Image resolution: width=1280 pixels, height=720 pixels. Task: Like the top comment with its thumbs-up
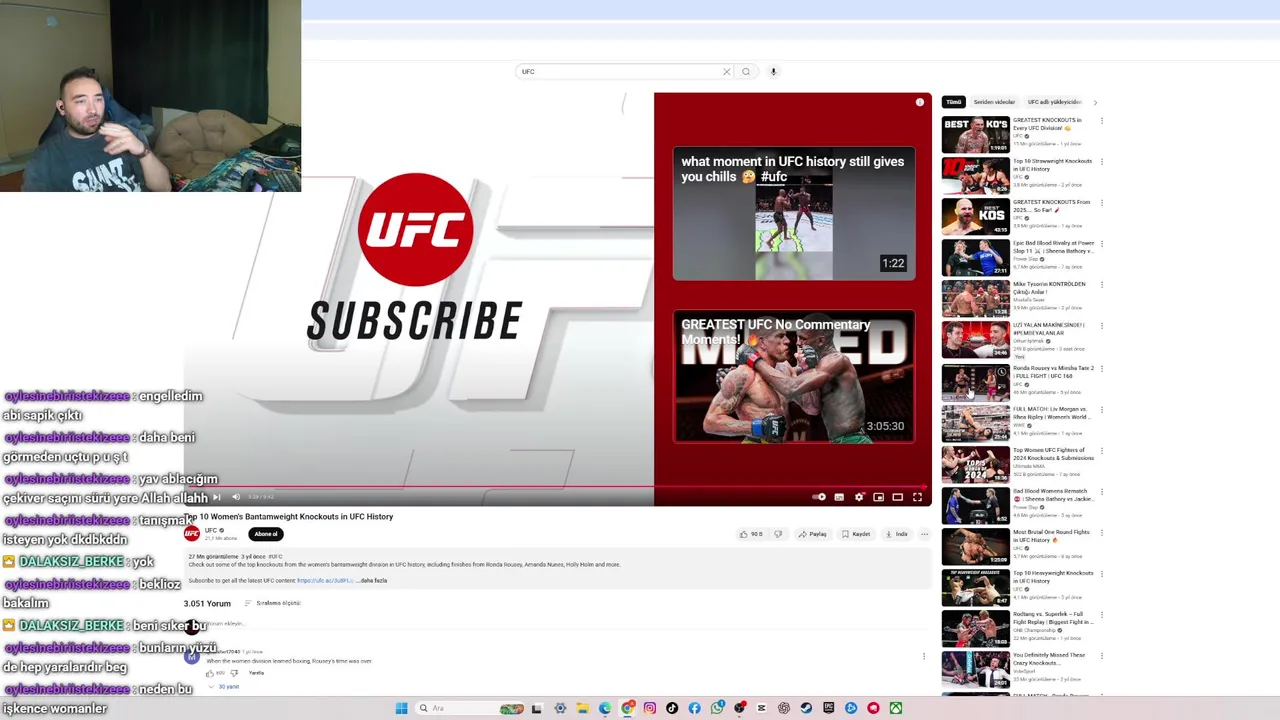[210, 673]
